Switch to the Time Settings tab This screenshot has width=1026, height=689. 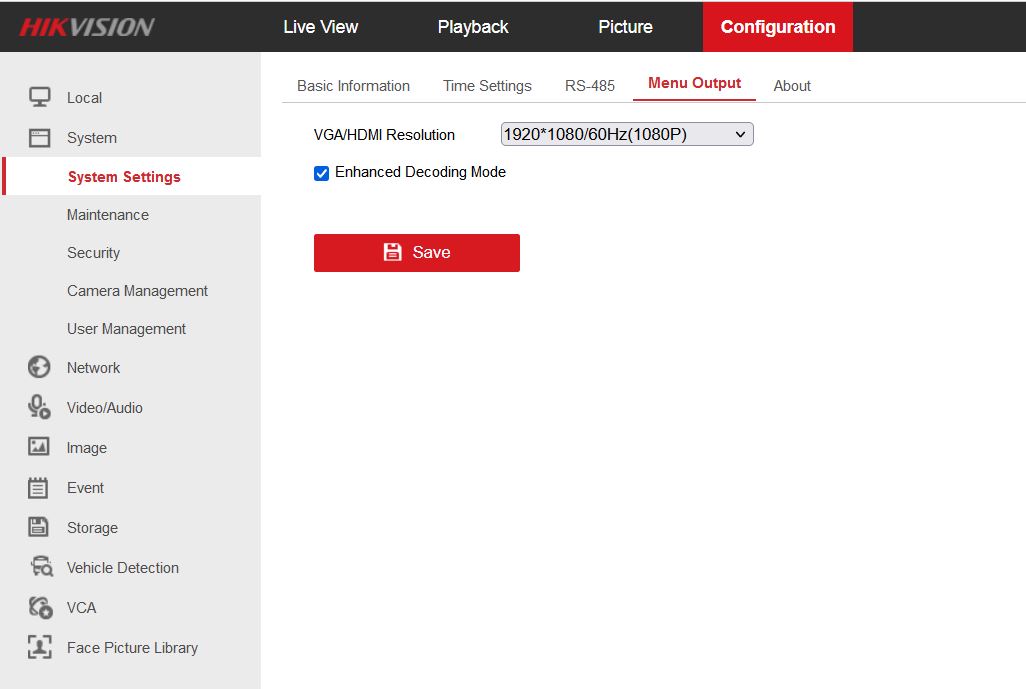487,86
